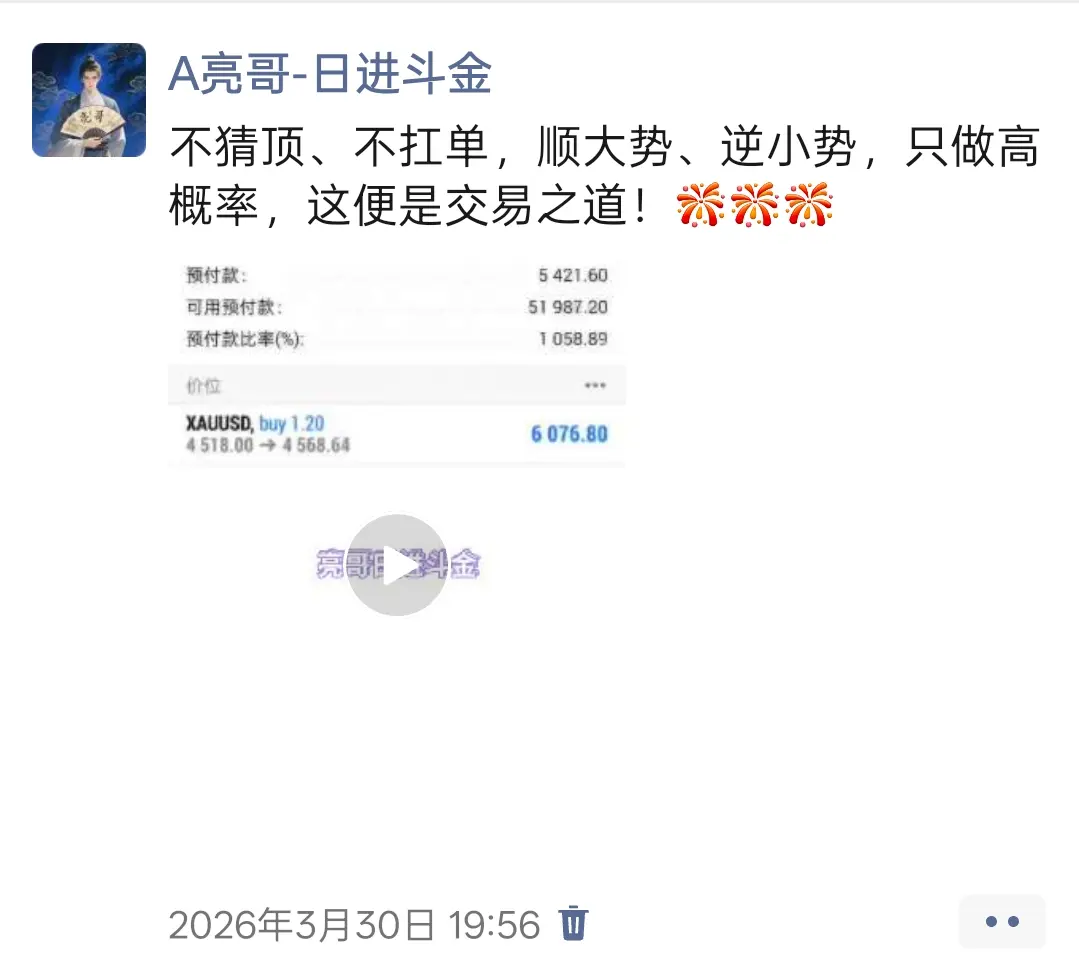The height and width of the screenshot is (980, 1079).
Task: Click the last firework emoji
Action: point(809,205)
